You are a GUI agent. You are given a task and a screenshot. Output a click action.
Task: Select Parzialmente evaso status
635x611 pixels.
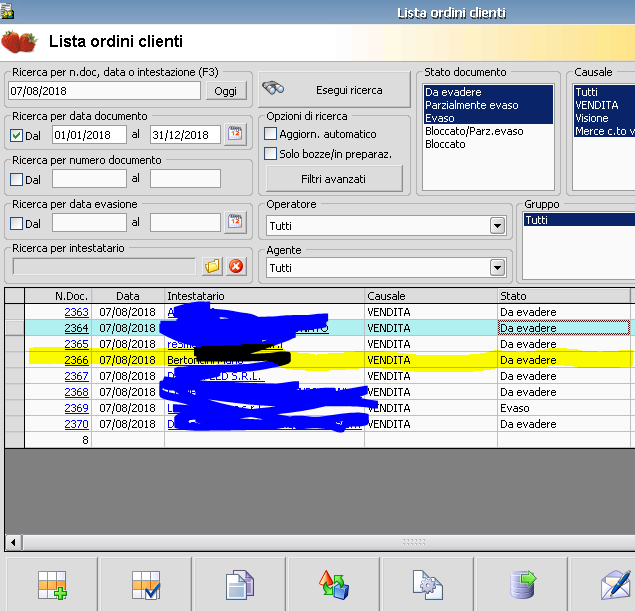(x=488, y=105)
